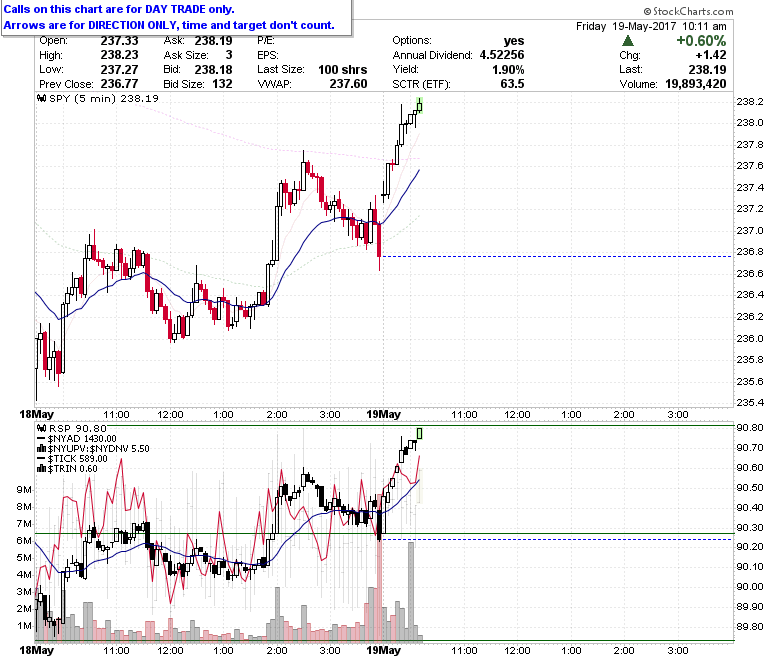Click the RSP 90.80 legend label
The width and height of the screenshot is (780, 659).
point(78,428)
